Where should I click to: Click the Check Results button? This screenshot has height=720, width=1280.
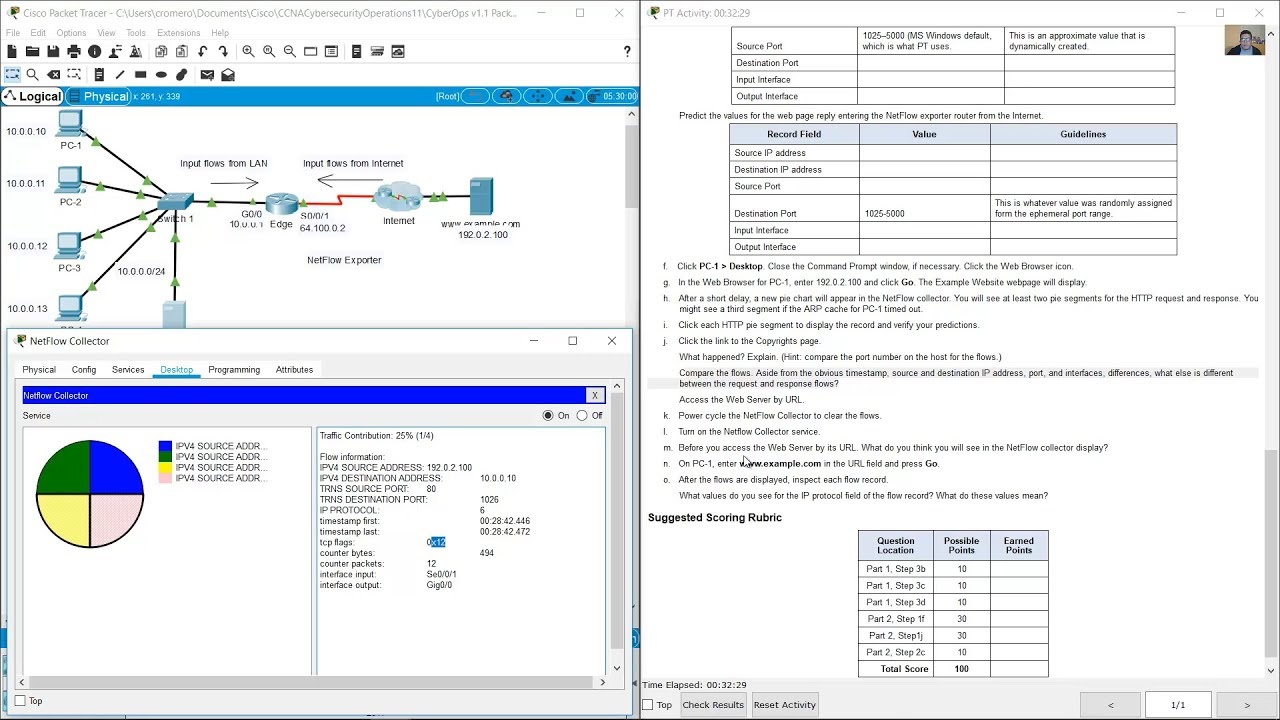click(x=713, y=705)
